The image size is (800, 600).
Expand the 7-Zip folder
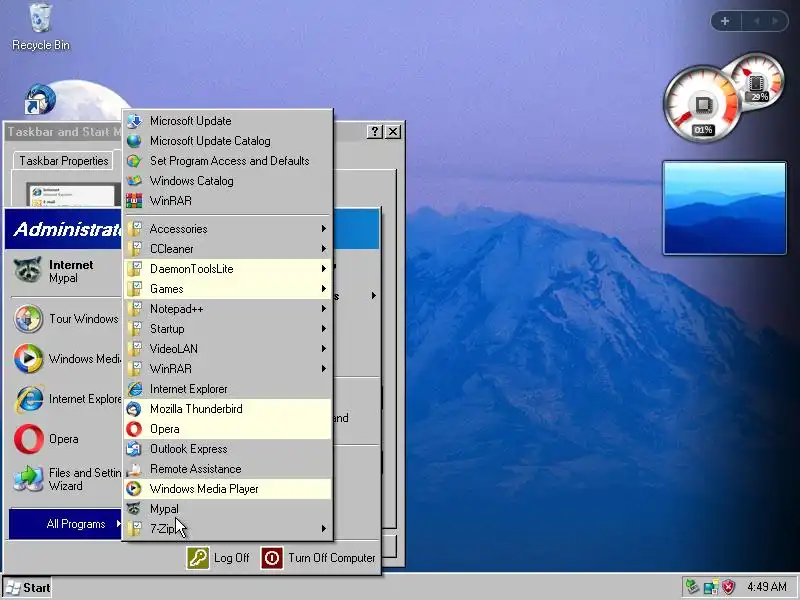coord(227,529)
